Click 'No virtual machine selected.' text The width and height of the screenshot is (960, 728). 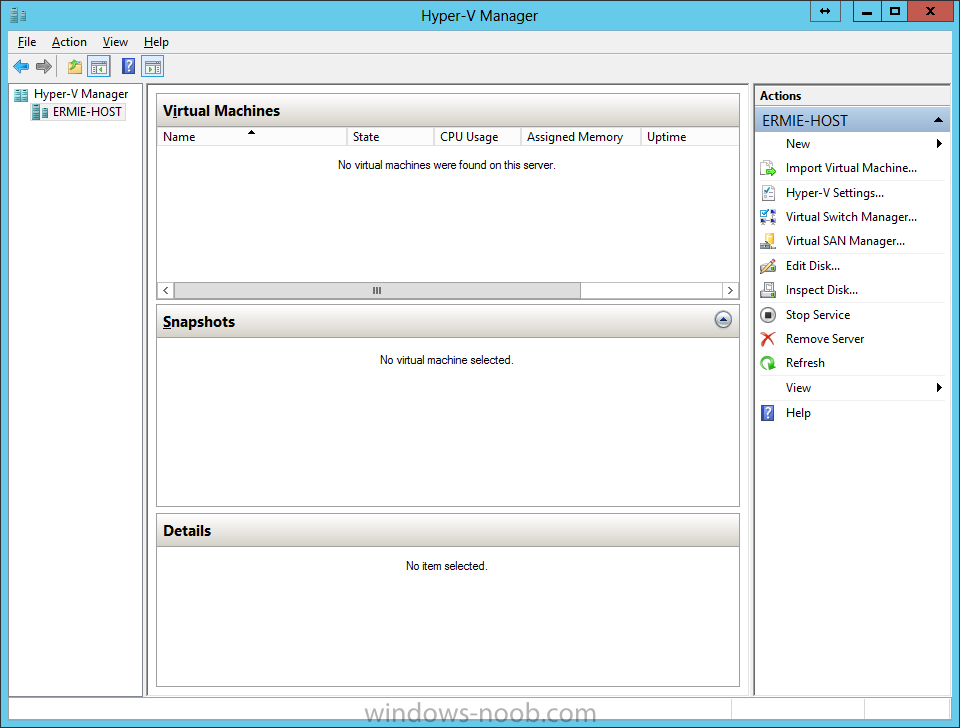coord(446,360)
